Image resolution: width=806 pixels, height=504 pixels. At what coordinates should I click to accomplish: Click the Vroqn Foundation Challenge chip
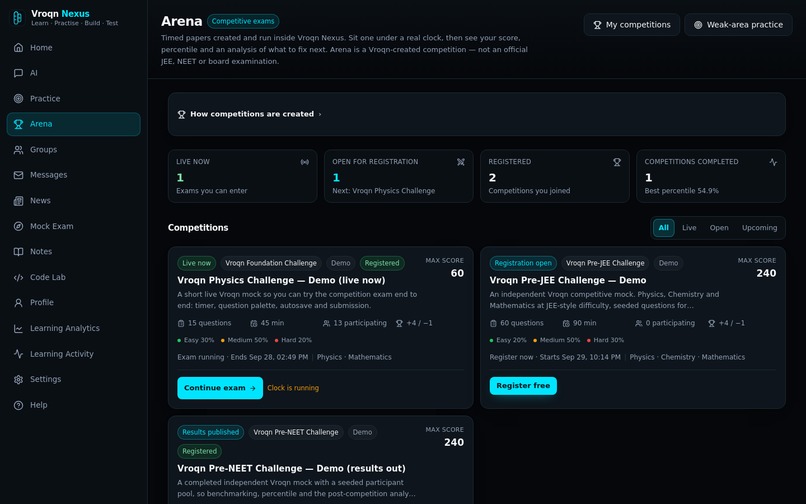click(x=271, y=263)
